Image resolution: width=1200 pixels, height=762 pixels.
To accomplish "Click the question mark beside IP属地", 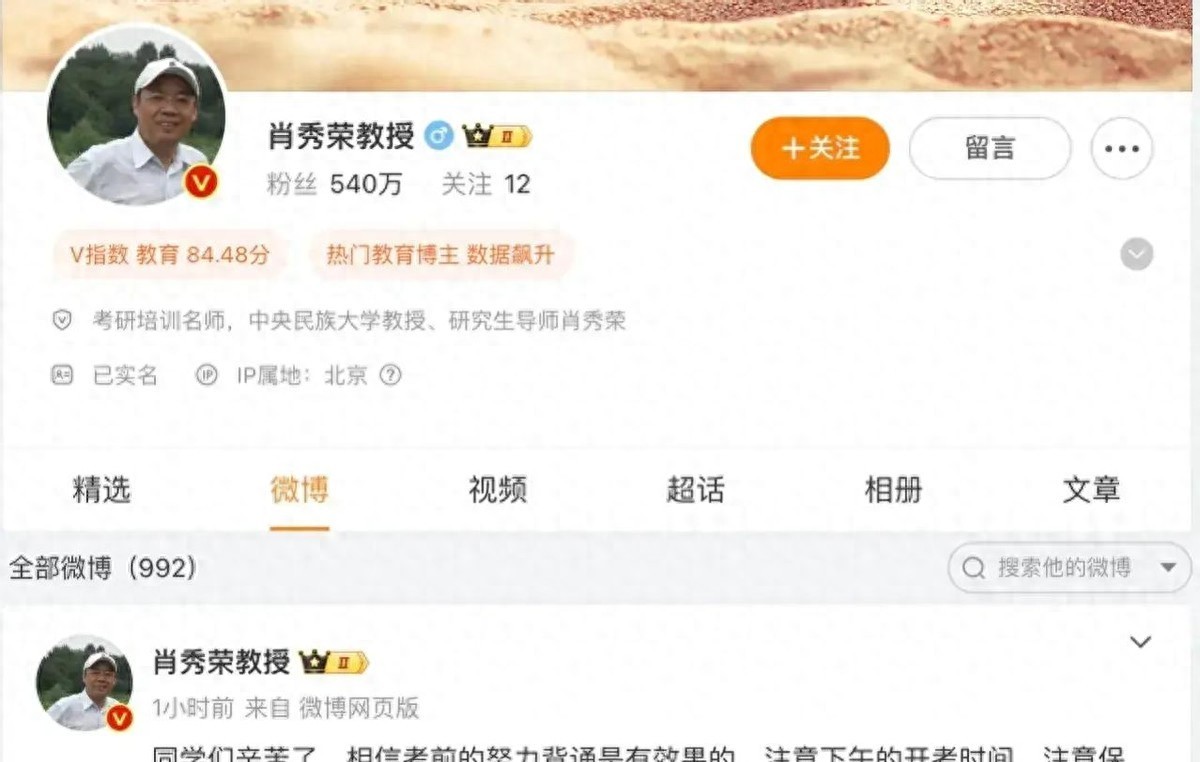I will 391,375.
